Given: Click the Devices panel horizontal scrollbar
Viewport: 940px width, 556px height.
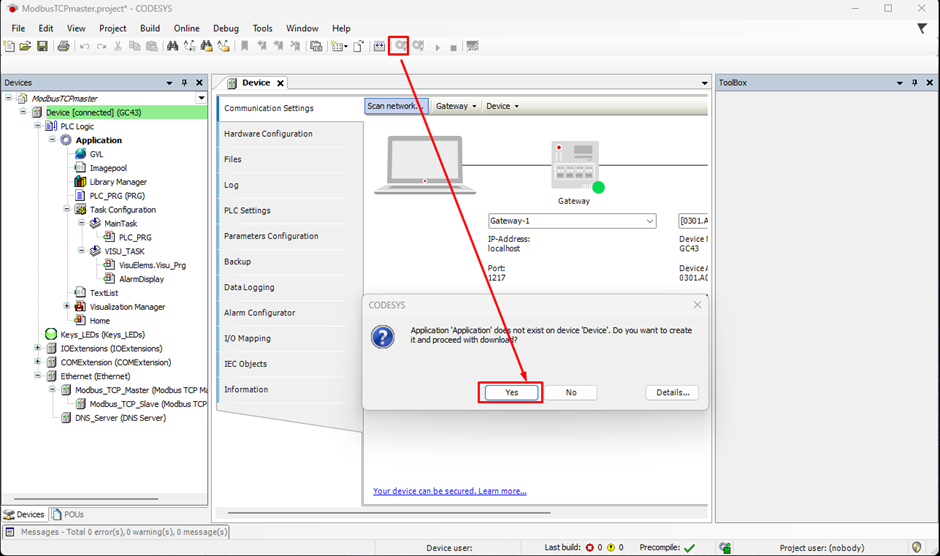Looking at the screenshot, I should click(86, 498).
